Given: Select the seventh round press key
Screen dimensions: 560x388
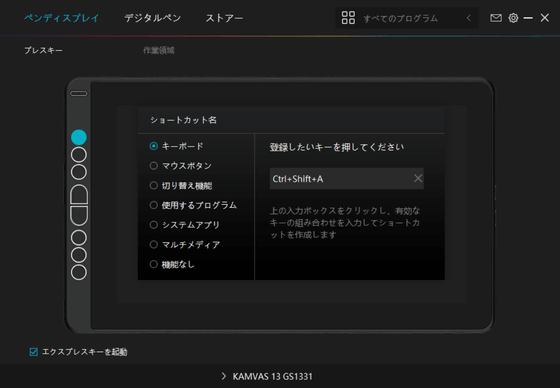Looking at the screenshot, I should click(79, 255).
